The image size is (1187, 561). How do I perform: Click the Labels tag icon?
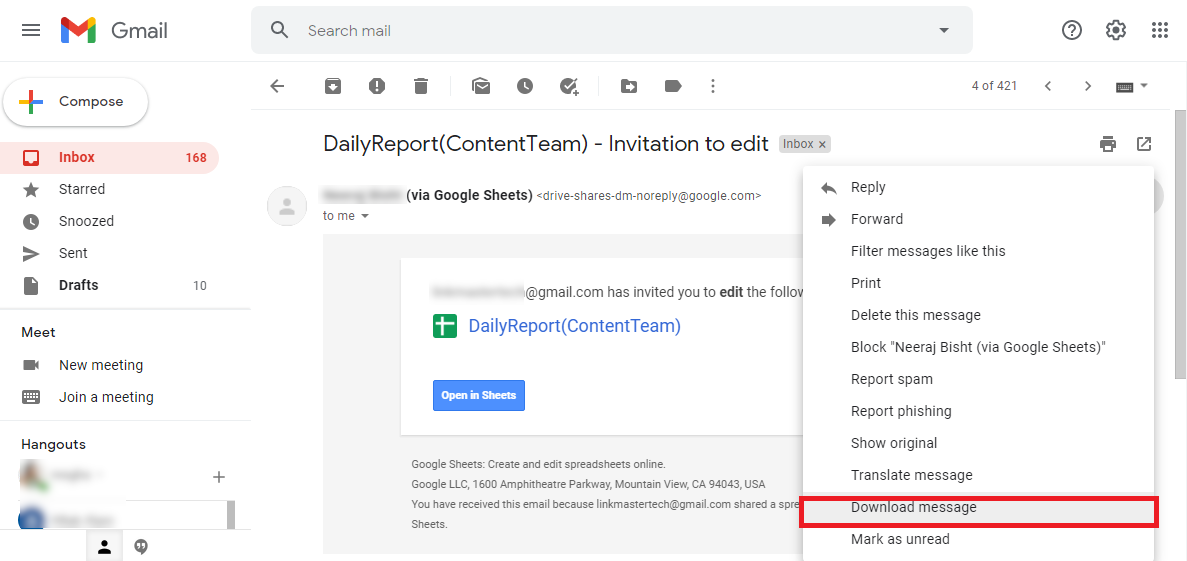point(673,86)
